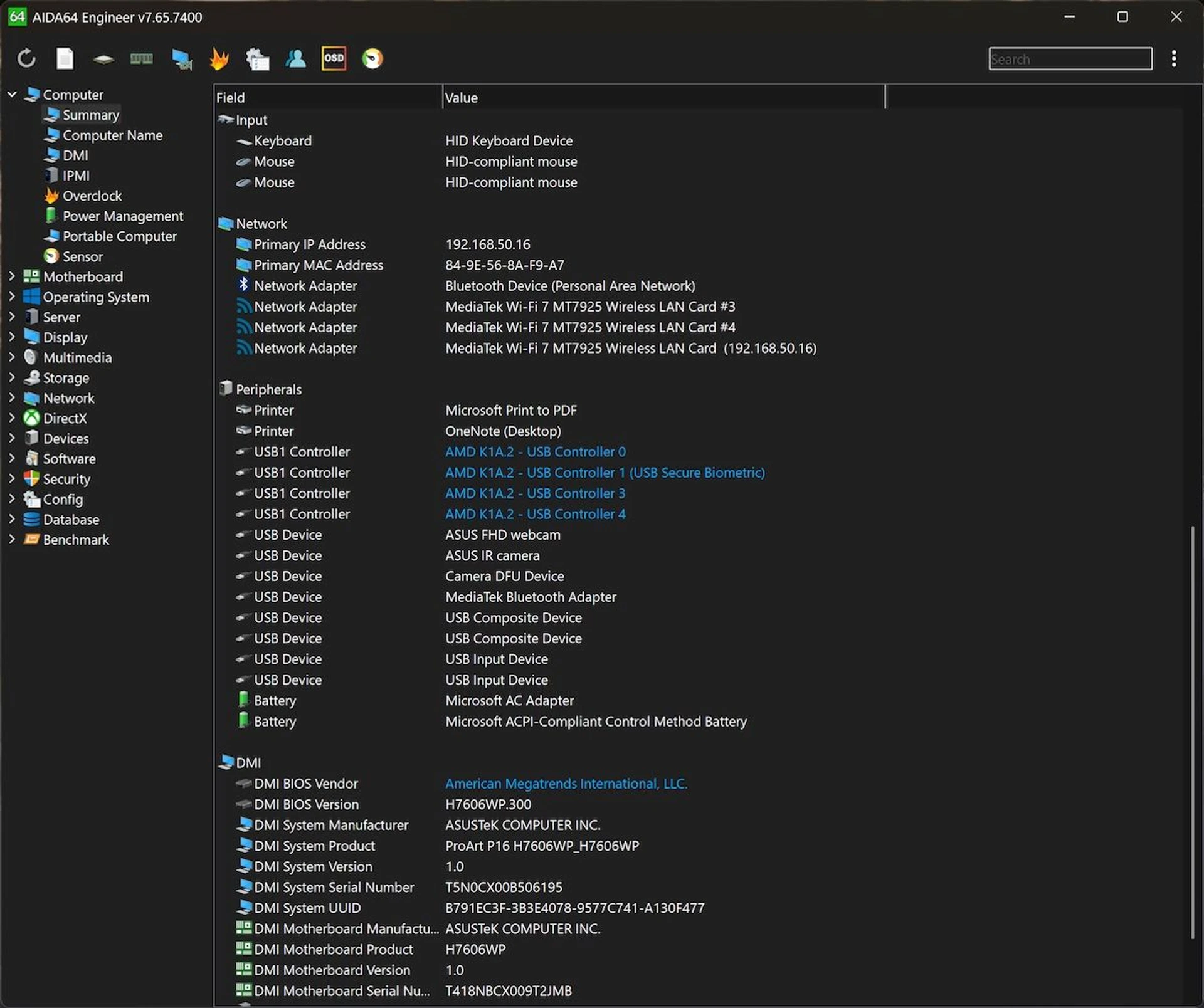The width and height of the screenshot is (1204, 1008).
Task: Open the three-dot main menu
Action: point(1174,58)
